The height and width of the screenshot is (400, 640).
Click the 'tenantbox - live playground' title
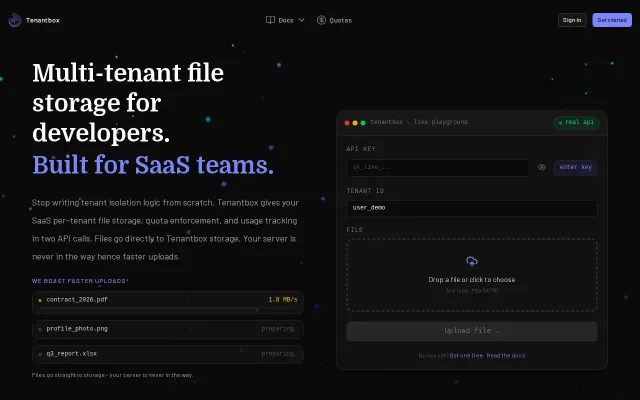(419, 122)
